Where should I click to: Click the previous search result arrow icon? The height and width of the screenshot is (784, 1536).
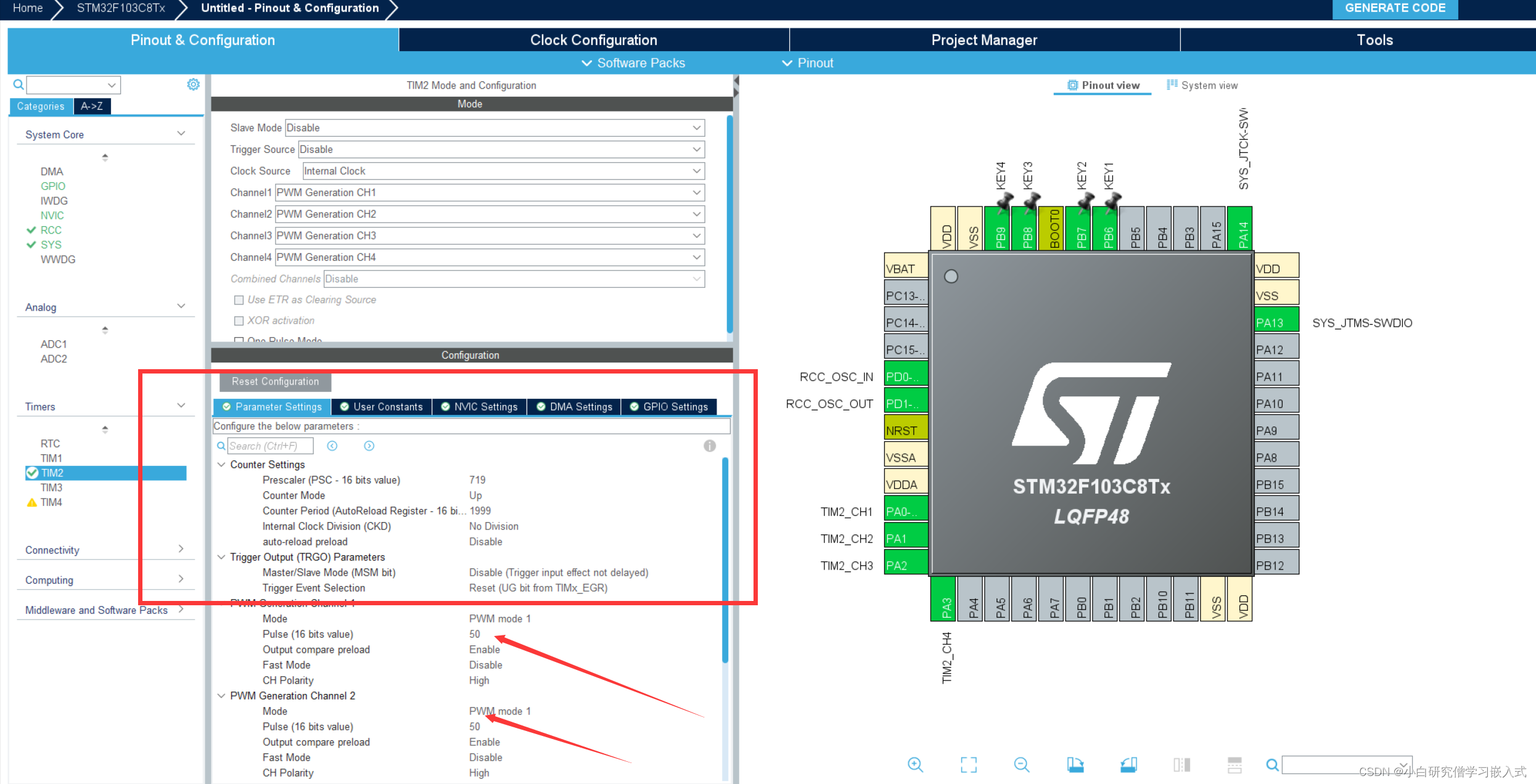332,446
